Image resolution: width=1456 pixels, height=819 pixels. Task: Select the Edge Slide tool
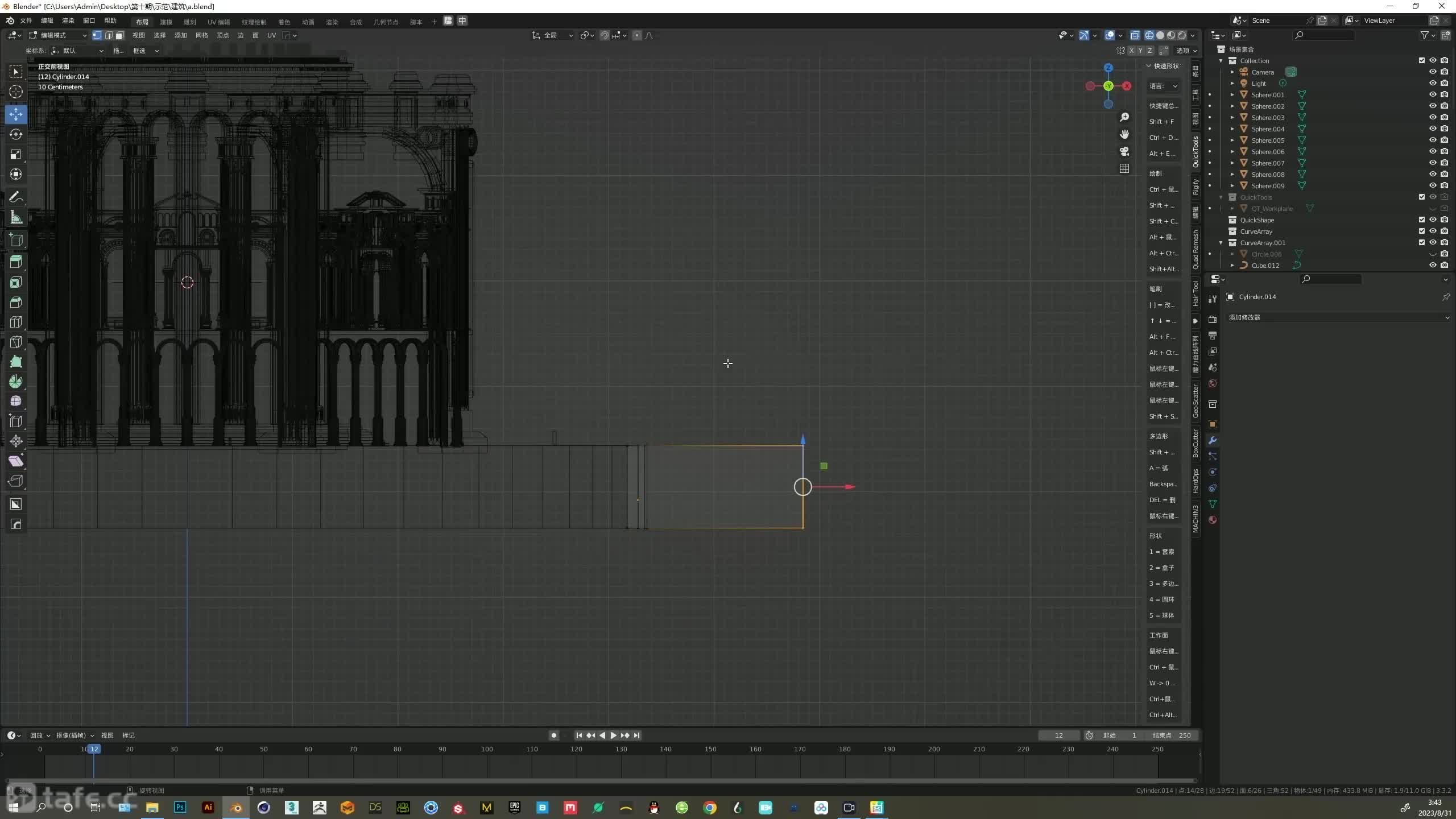click(x=16, y=421)
